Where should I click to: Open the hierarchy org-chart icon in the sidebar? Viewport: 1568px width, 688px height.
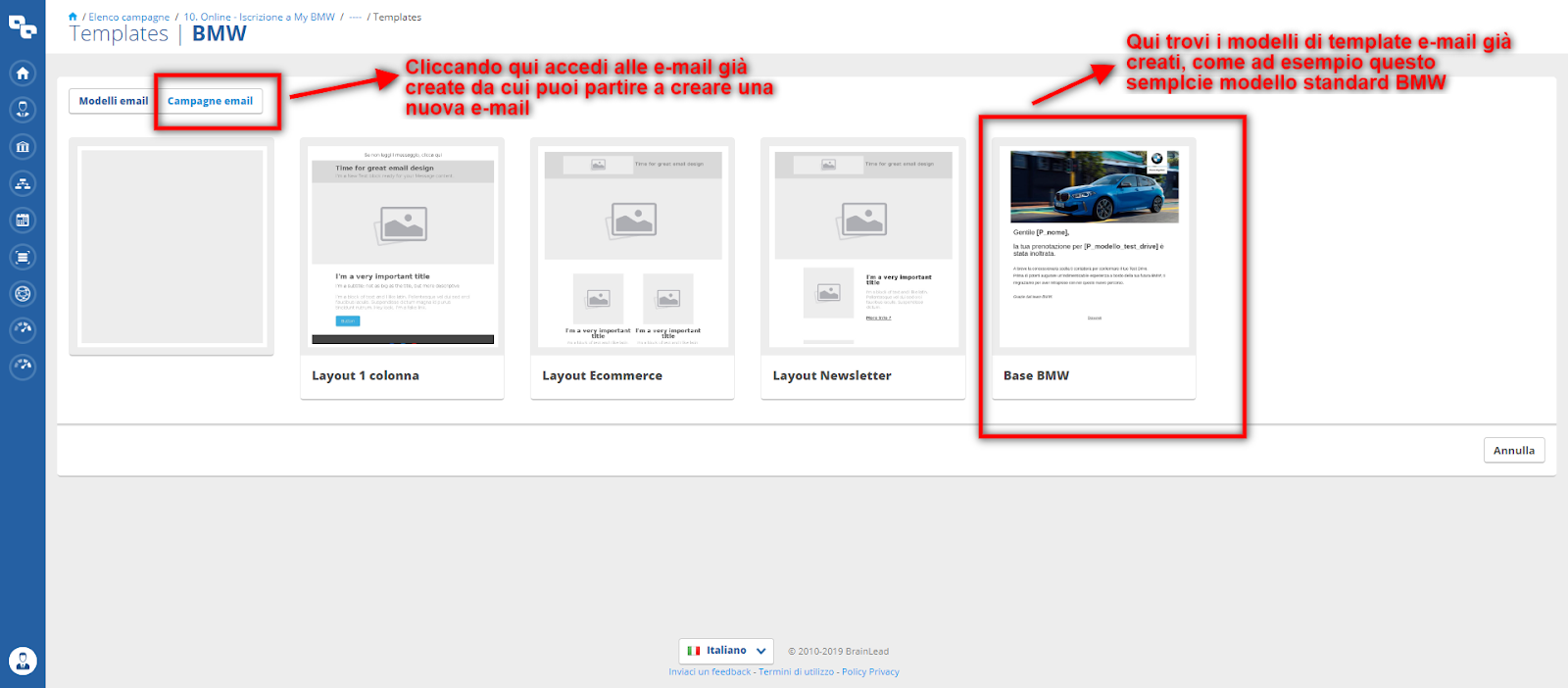pos(23,183)
